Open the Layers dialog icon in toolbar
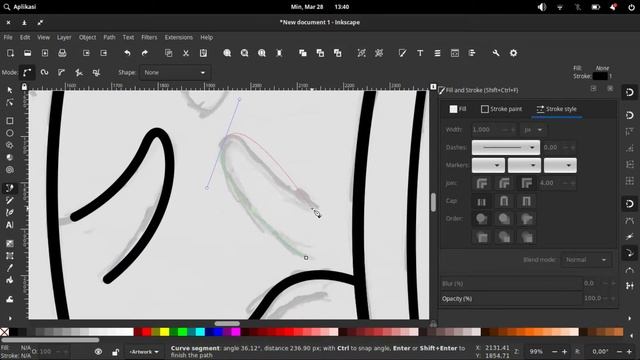640x360 pixels. (437, 53)
